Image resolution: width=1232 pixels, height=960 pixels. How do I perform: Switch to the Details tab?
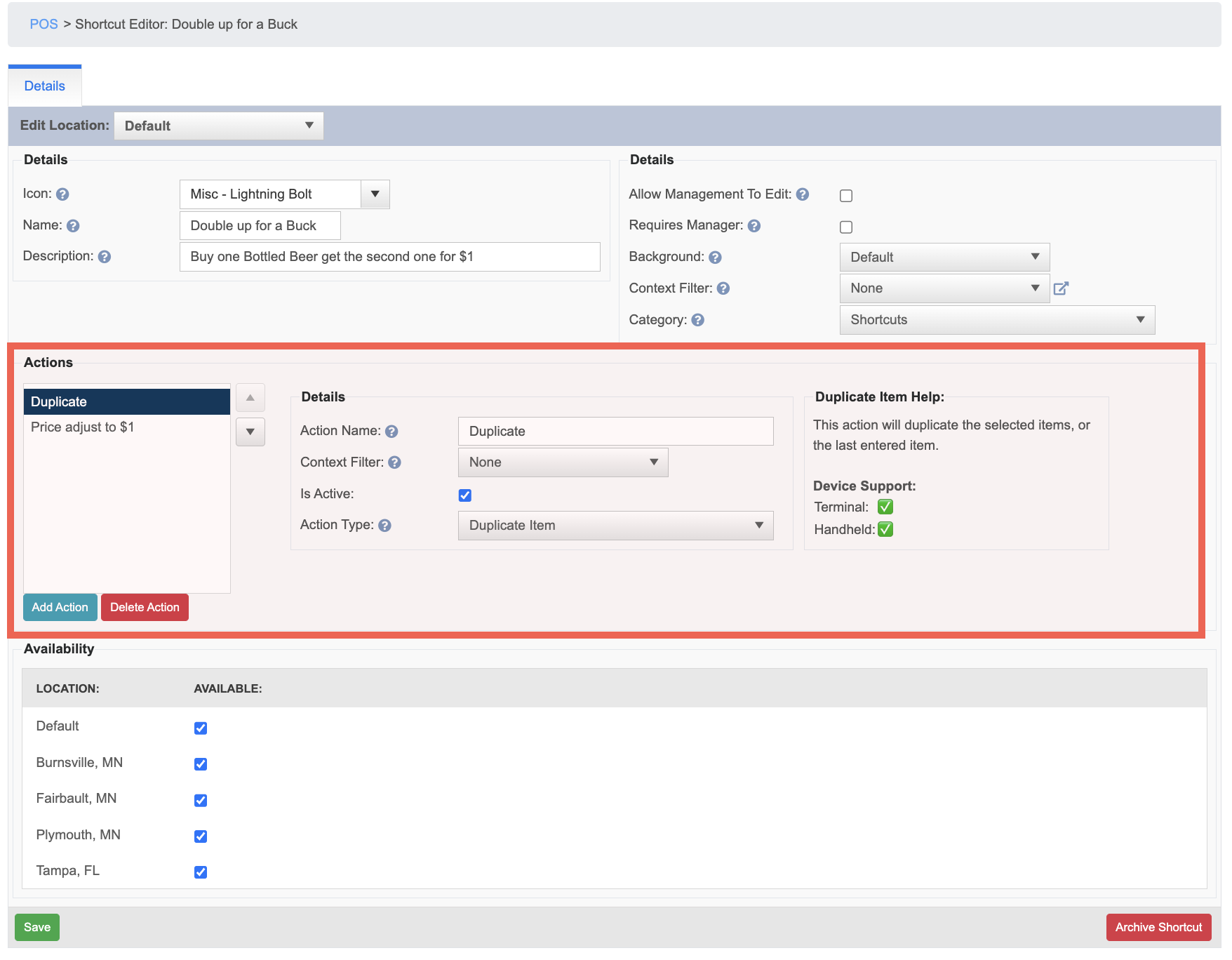coord(45,86)
